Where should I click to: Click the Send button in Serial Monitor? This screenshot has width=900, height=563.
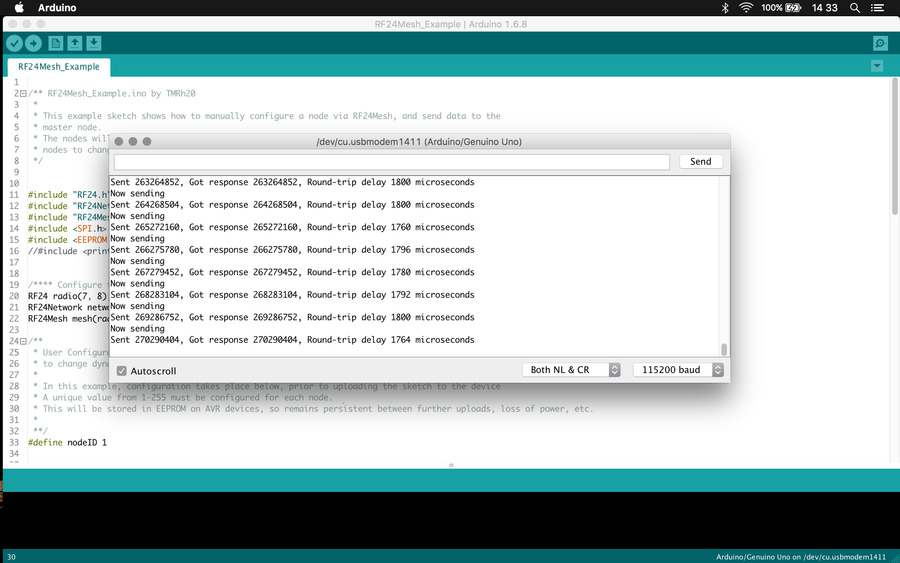(x=700, y=161)
